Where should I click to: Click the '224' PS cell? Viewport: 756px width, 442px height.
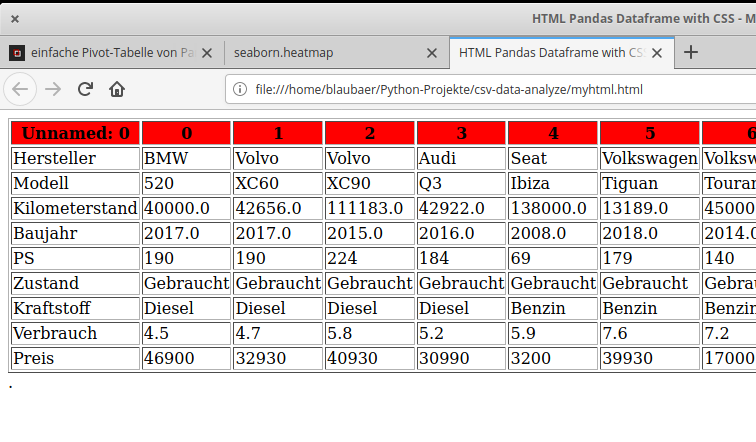click(x=370, y=258)
